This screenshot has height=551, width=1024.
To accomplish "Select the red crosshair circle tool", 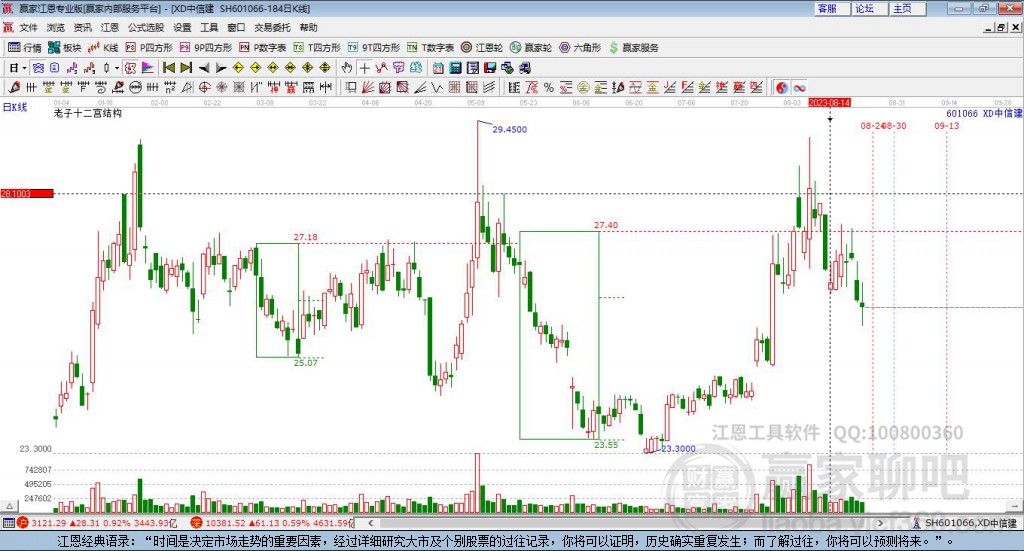I will point(204,87).
